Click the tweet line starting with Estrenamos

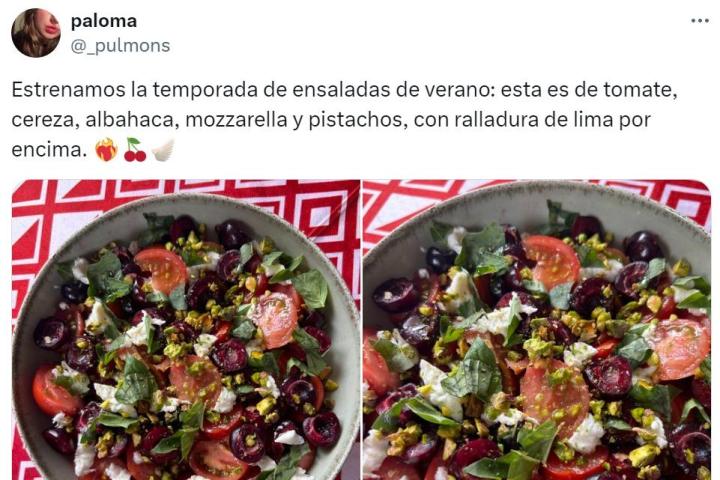pyautogui.click(x=344, y=90)
